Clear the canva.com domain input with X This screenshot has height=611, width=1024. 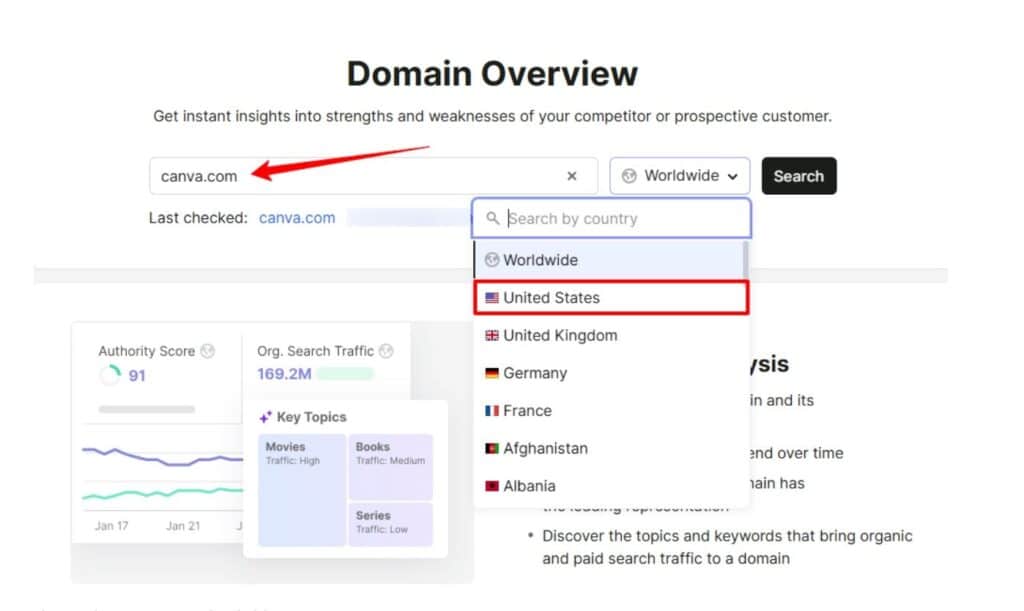coord(571,176)
